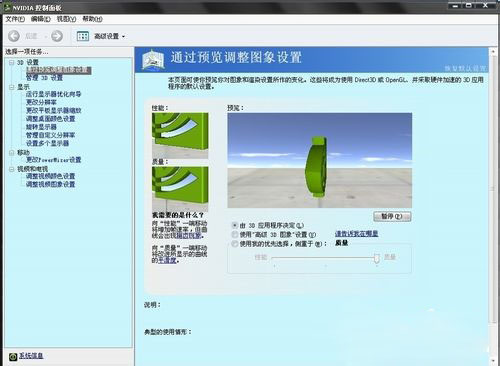Open 更改平板显示器缩放 in the tree
Image resolution: width=500 pixels, height=366 pixels.
coord(54,110)
